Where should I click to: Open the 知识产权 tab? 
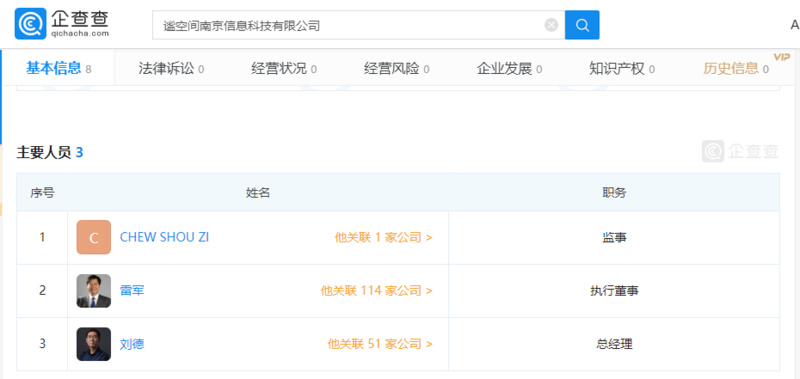622,68
